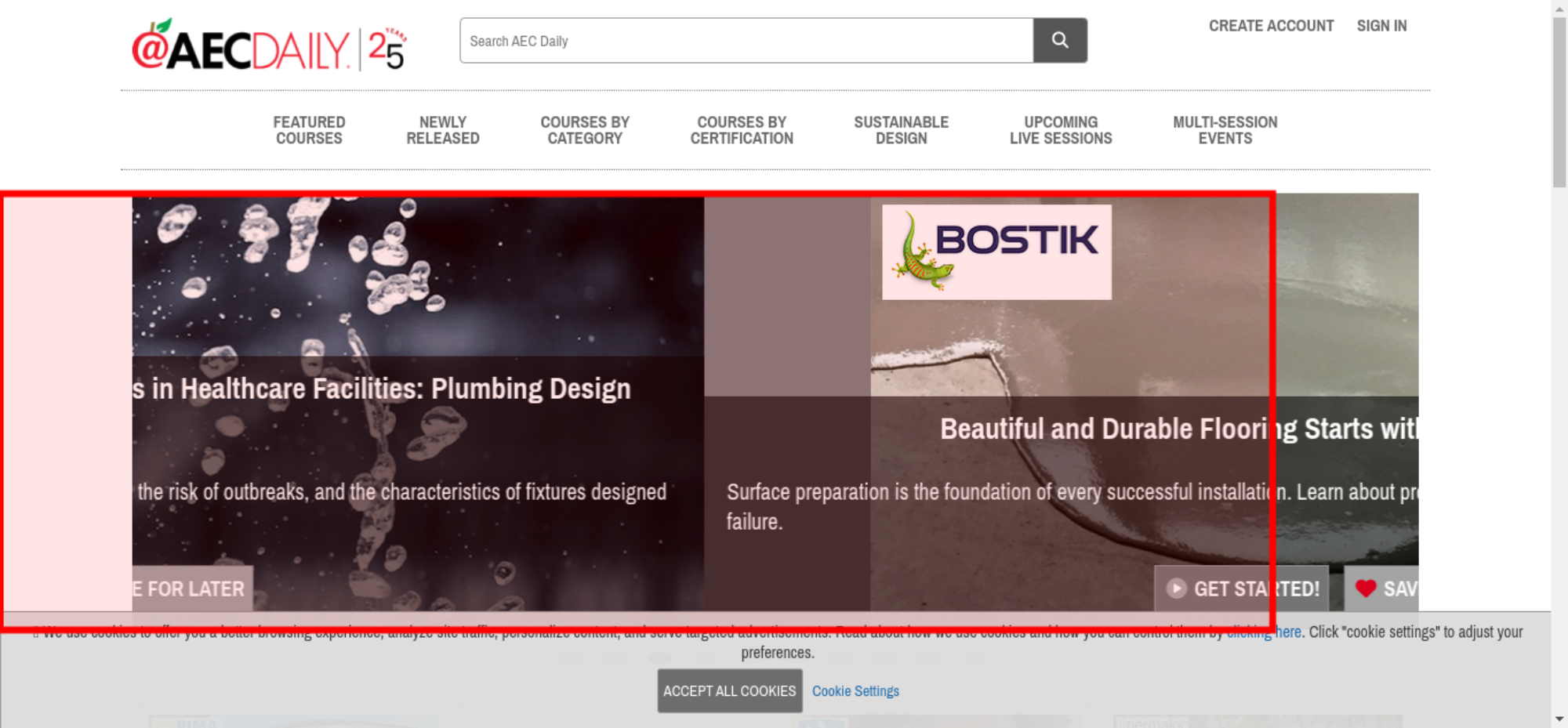
Task: Click the page vertical scrollbar thumb
Action: tap(1559, 102)
